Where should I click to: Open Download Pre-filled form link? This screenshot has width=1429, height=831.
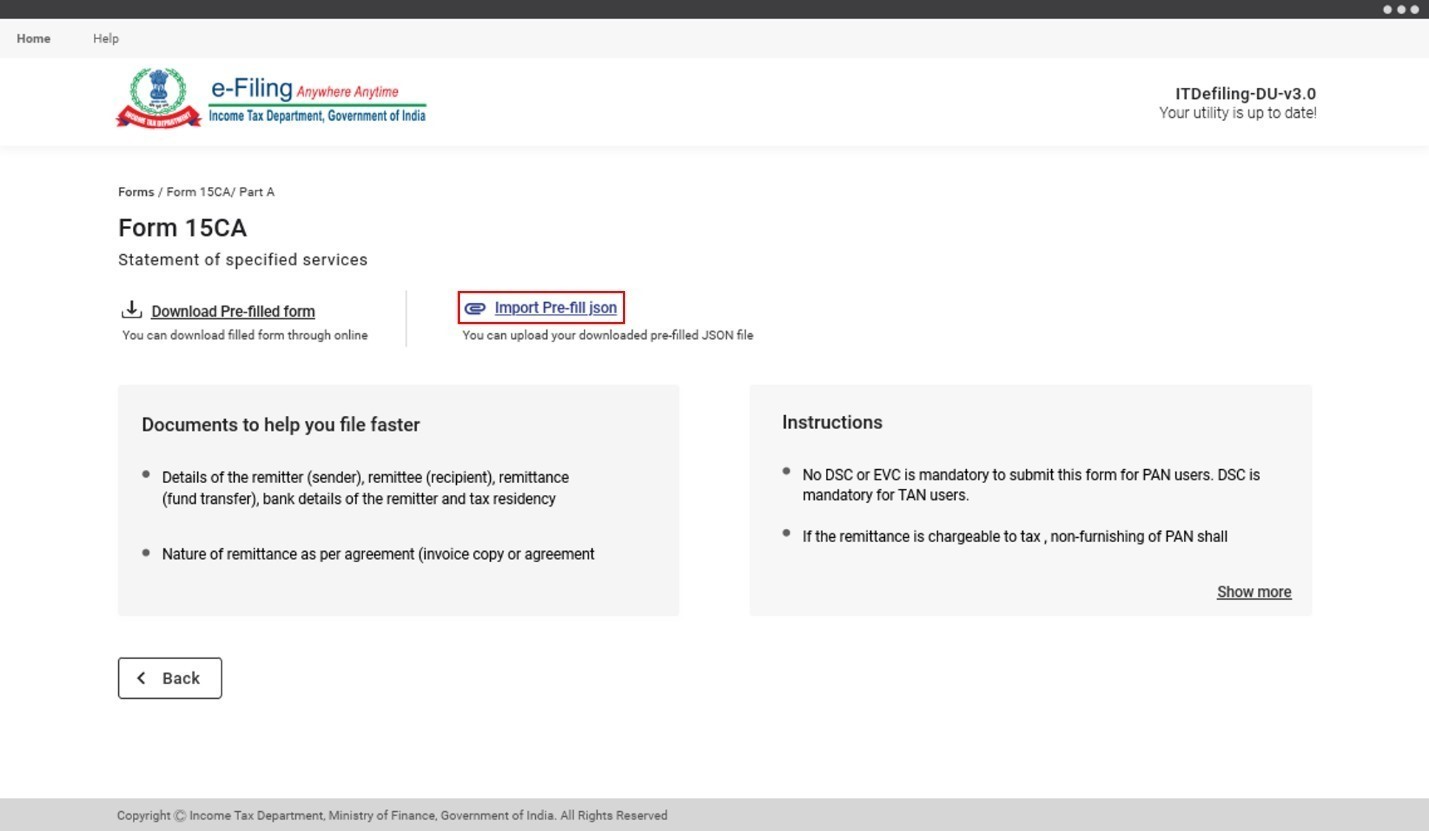(x=233, y=311)
